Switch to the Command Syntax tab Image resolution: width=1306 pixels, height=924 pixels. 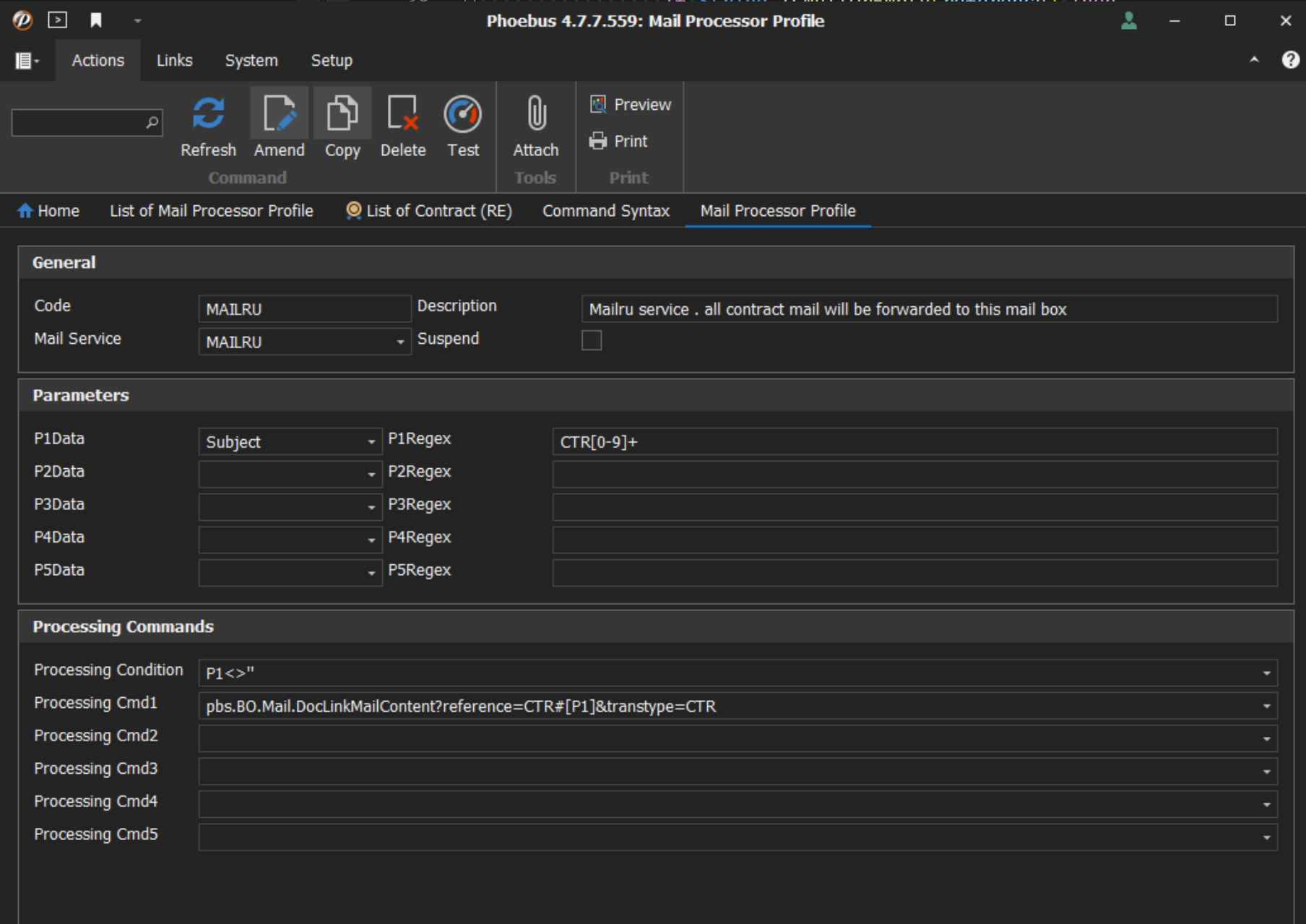pos(605,210)
